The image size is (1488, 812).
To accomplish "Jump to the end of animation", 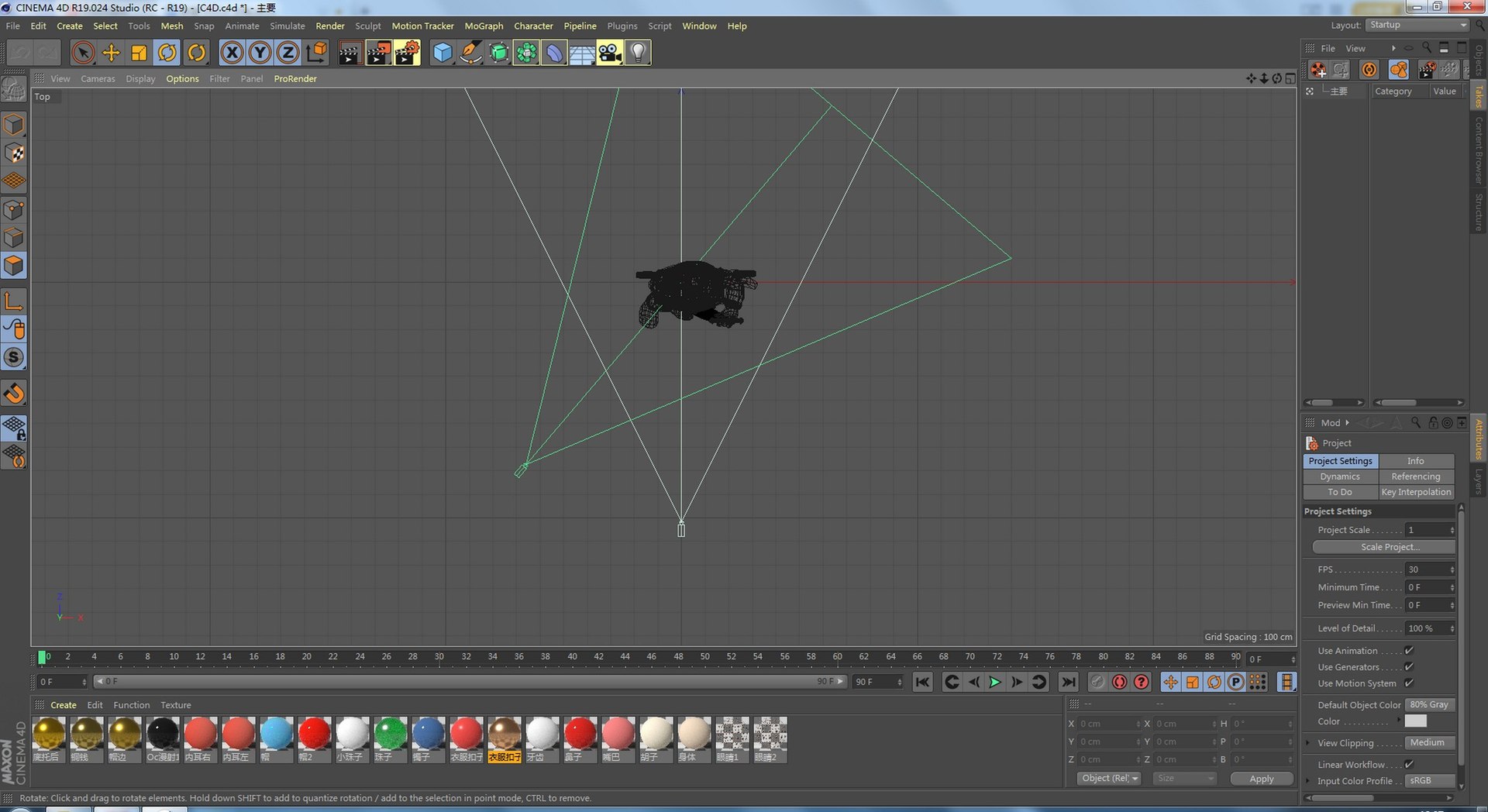I will [x=1068, y=682].
